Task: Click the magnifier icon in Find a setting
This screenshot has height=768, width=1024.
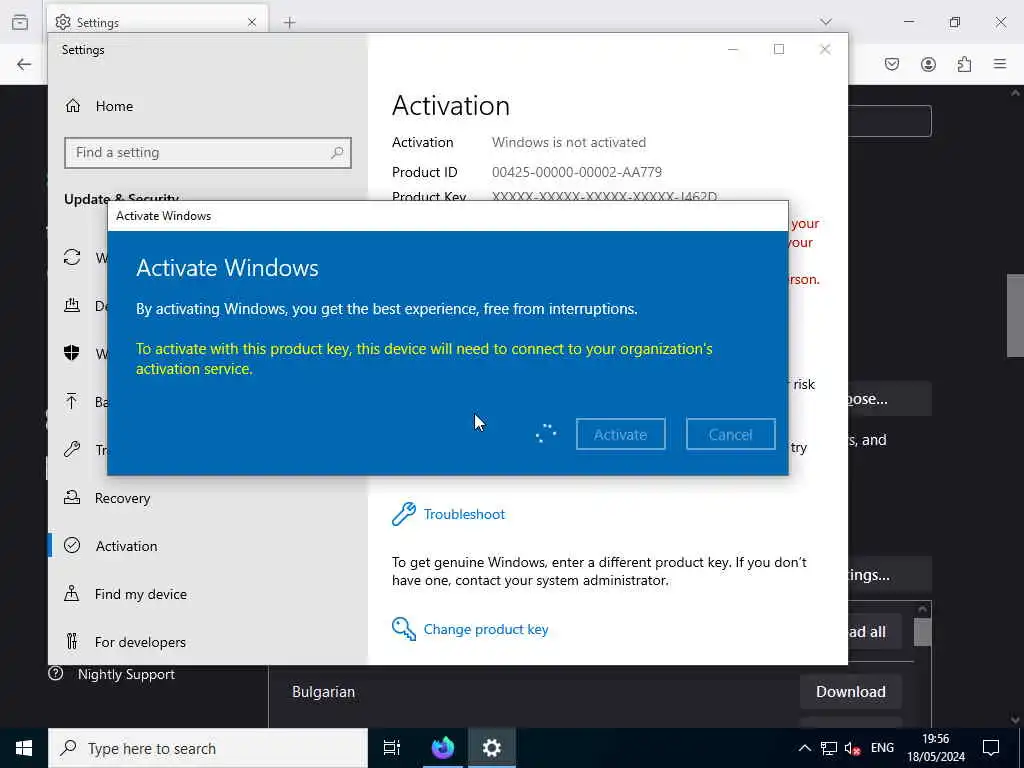Action: pyautogui.click(x=337, y=153)
